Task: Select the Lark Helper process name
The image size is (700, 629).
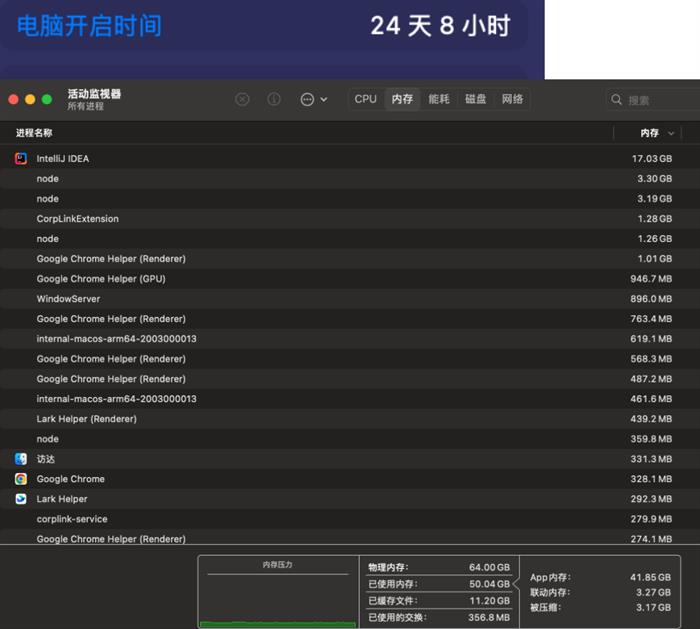Action: tap(62, 499)
